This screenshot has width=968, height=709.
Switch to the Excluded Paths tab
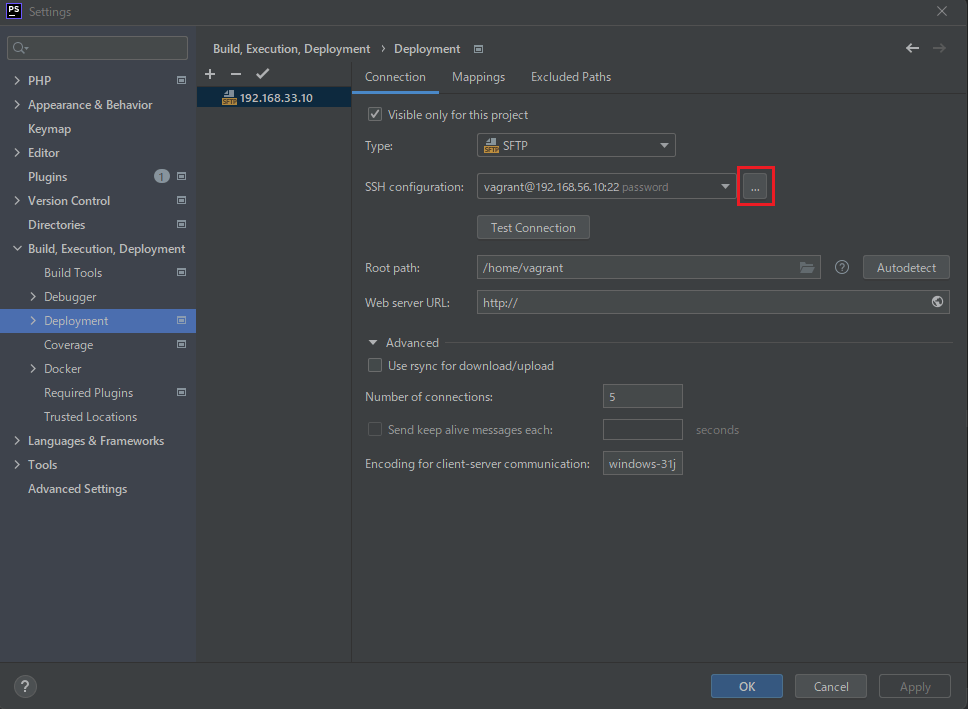click(570, 77)
